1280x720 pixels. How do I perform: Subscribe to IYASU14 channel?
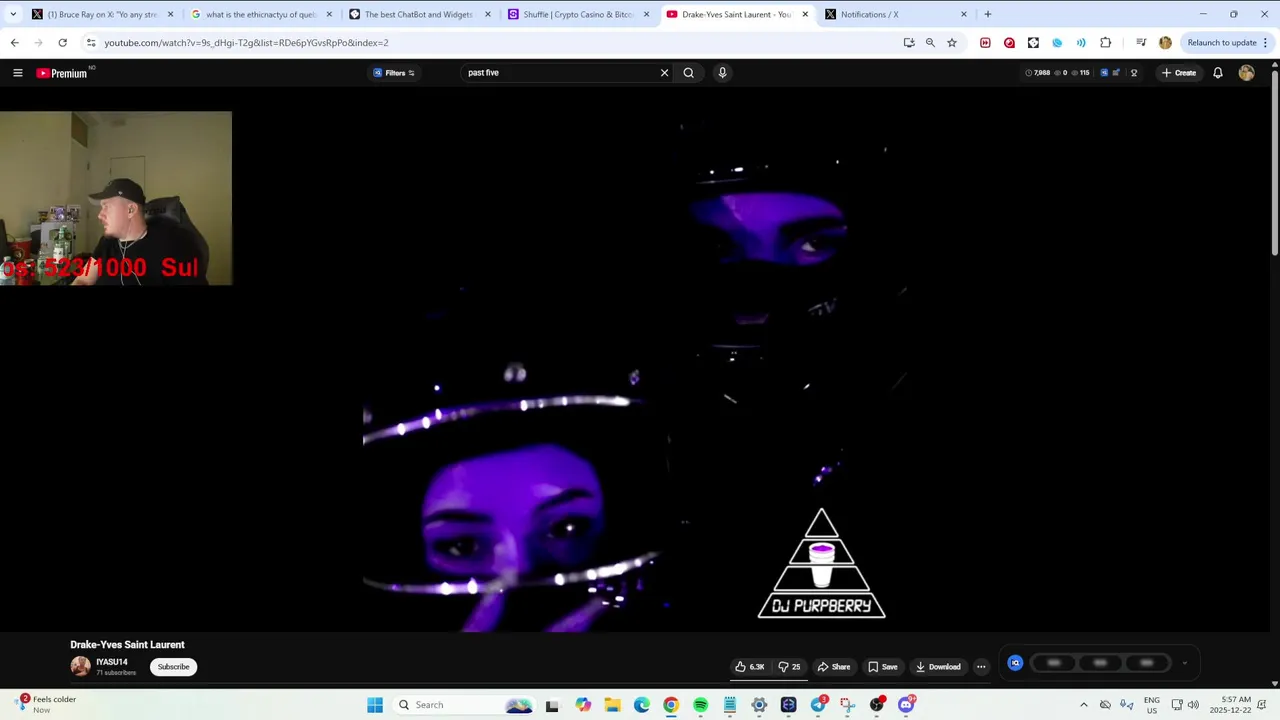[x=173, y=667]
